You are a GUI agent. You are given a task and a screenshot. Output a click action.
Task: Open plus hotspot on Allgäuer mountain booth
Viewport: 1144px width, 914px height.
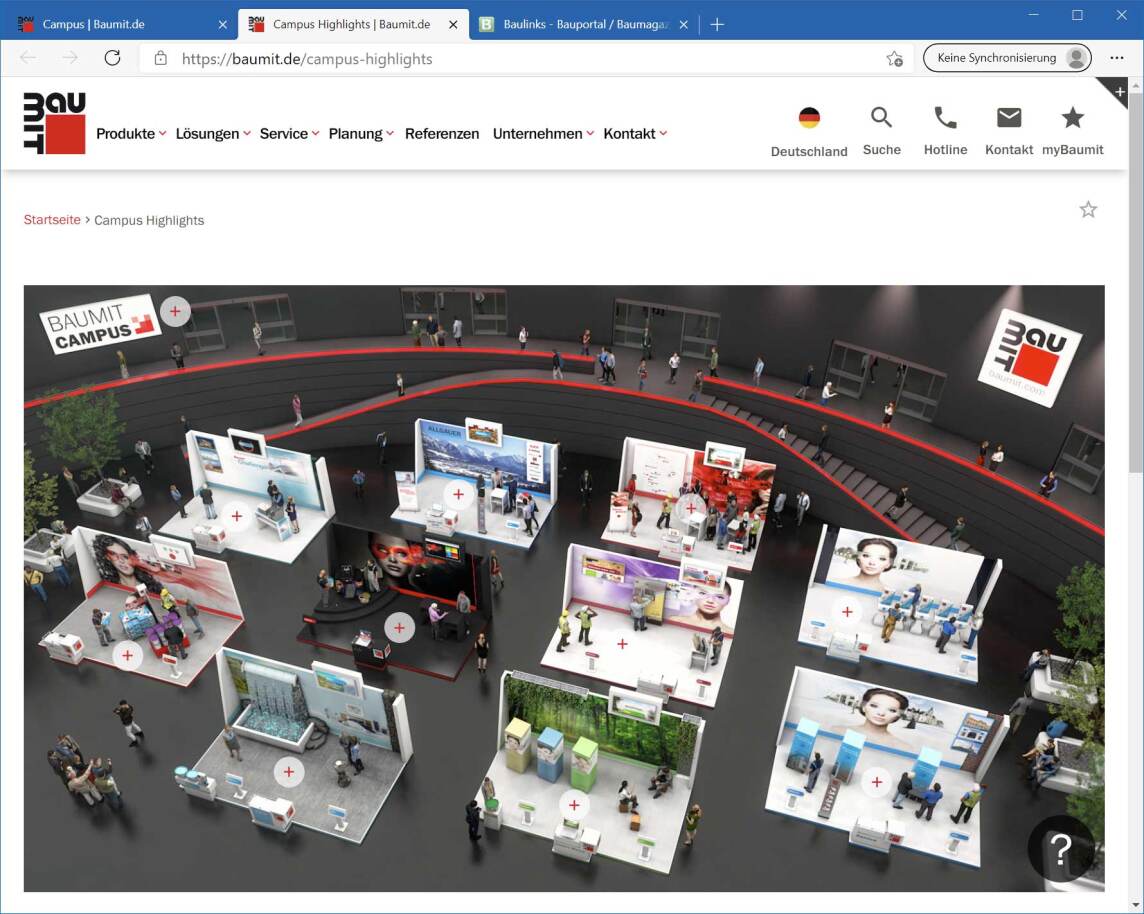click(x=458, y=495)
